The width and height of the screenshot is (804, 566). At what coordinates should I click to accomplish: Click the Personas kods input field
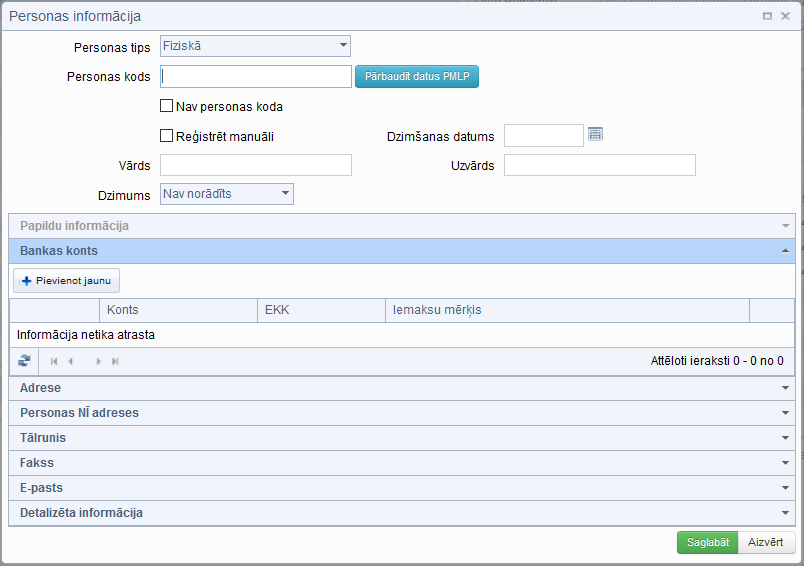pyautogui.click(x=256, y=77)
